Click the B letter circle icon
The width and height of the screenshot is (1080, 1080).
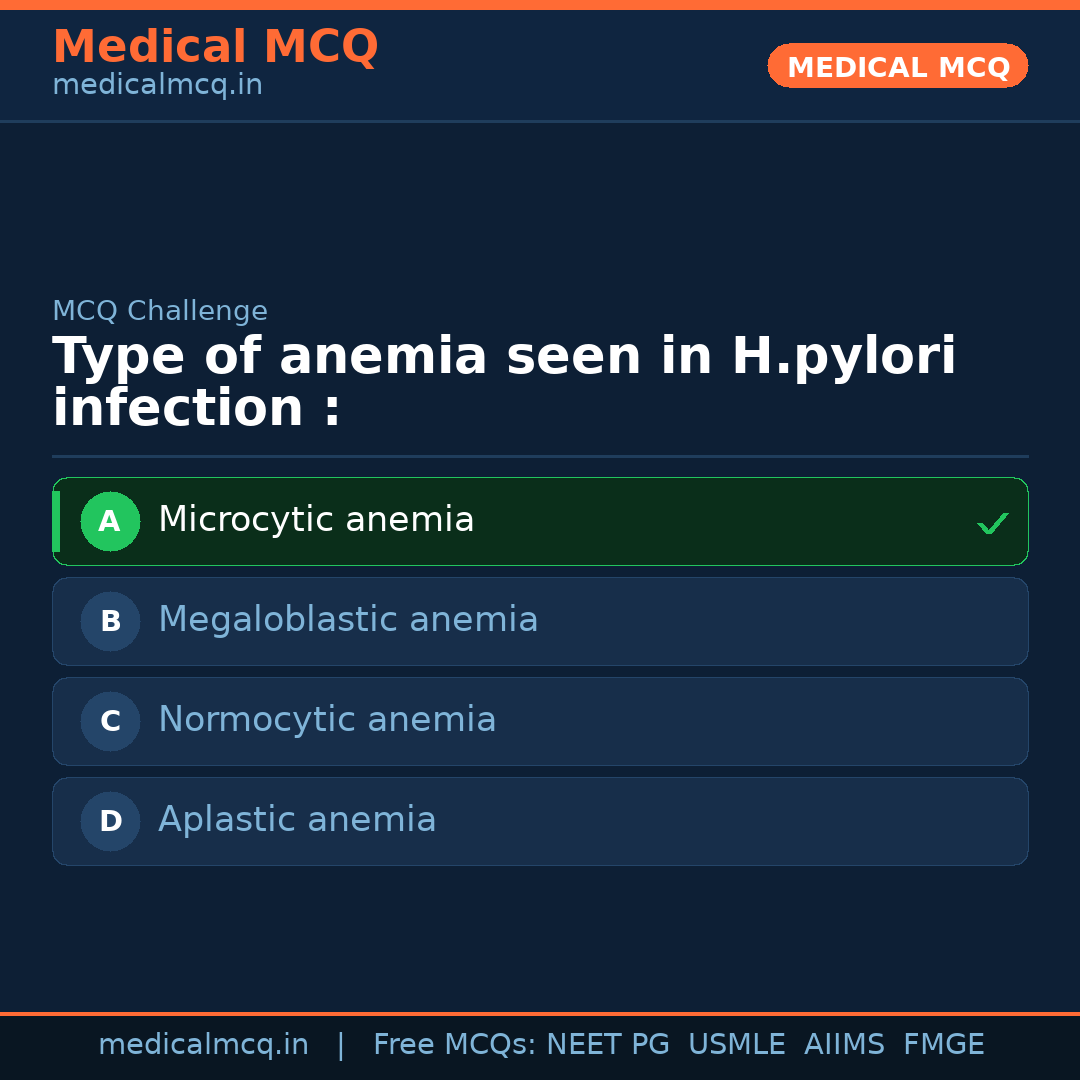[110, 621]
